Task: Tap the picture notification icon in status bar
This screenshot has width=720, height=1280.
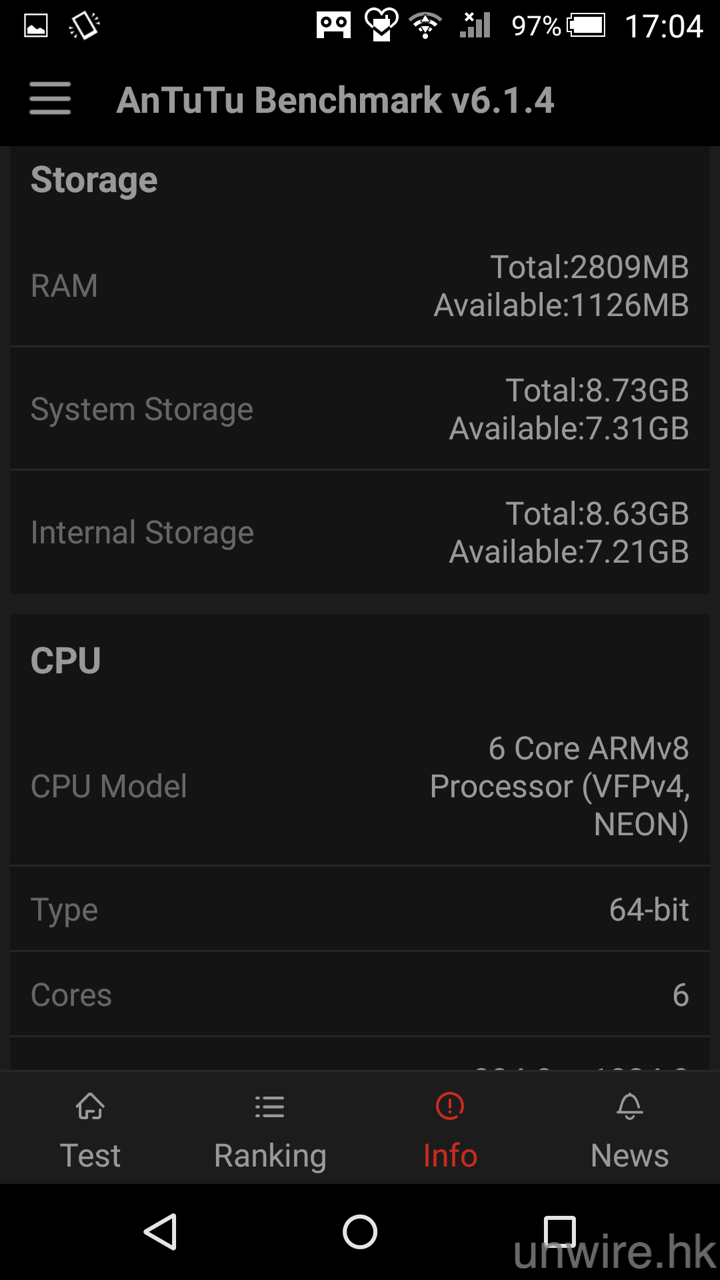Action: coord(36,26)
